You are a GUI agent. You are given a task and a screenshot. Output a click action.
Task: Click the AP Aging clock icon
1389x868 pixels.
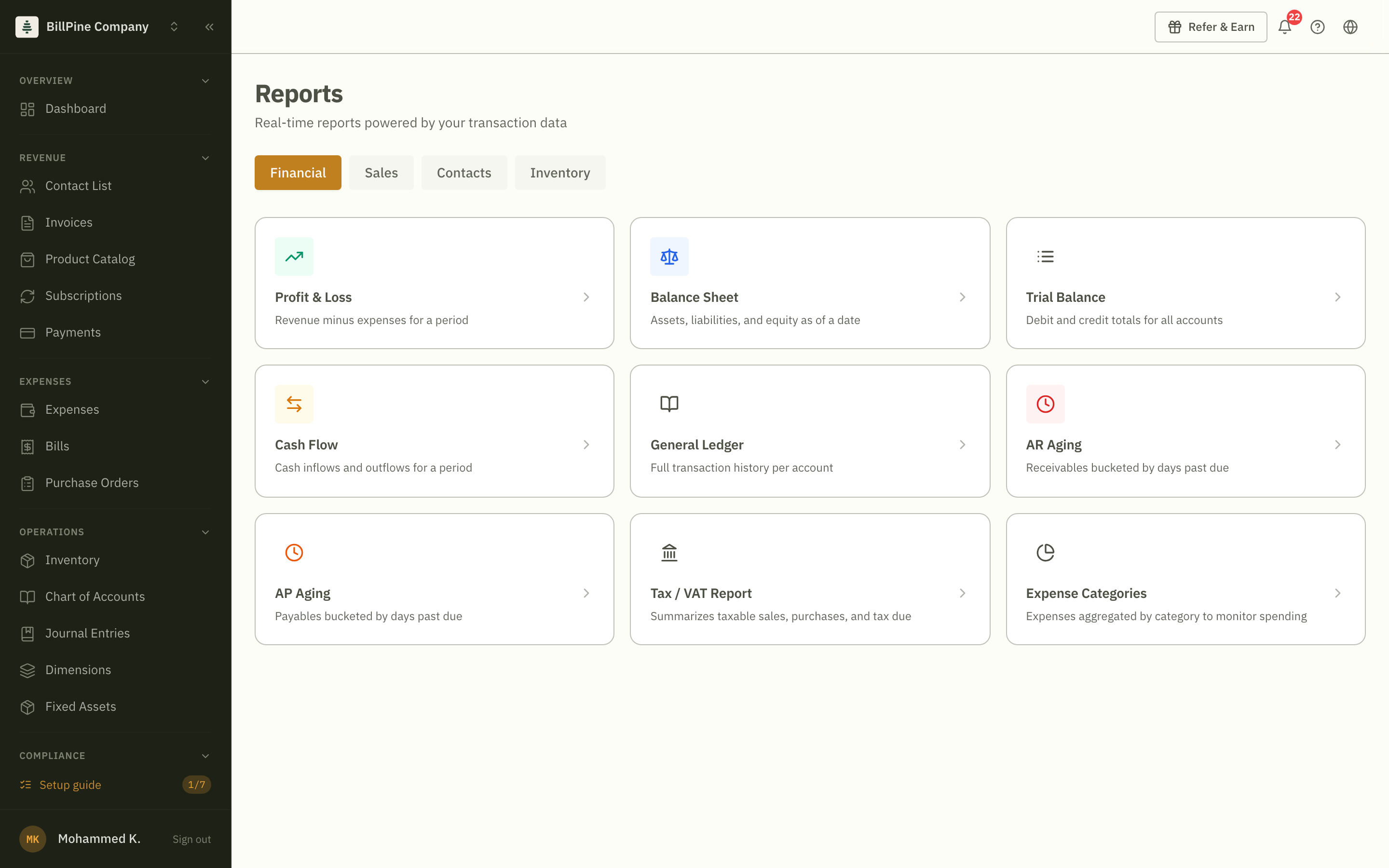294,552
